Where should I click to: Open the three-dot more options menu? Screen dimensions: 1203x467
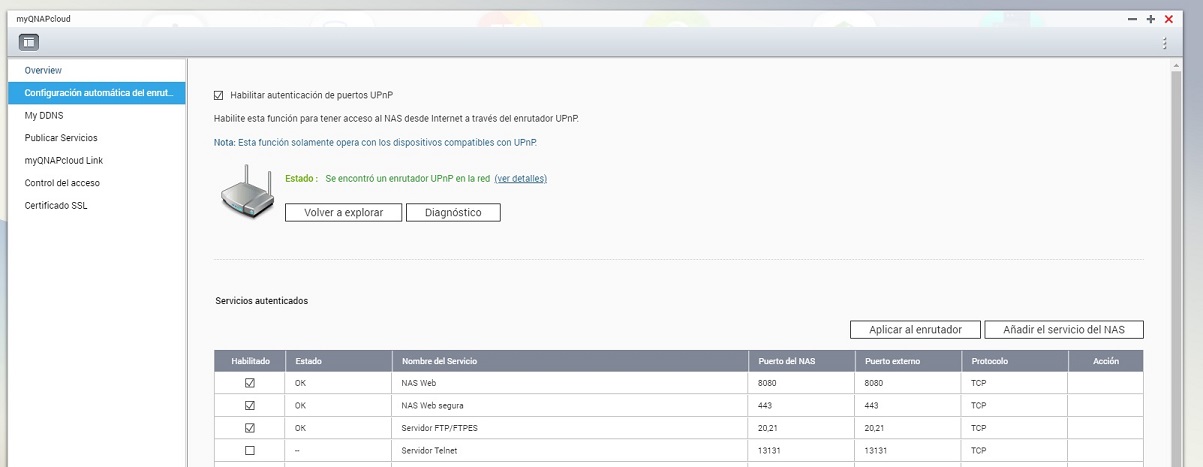tap(1164, 43)
